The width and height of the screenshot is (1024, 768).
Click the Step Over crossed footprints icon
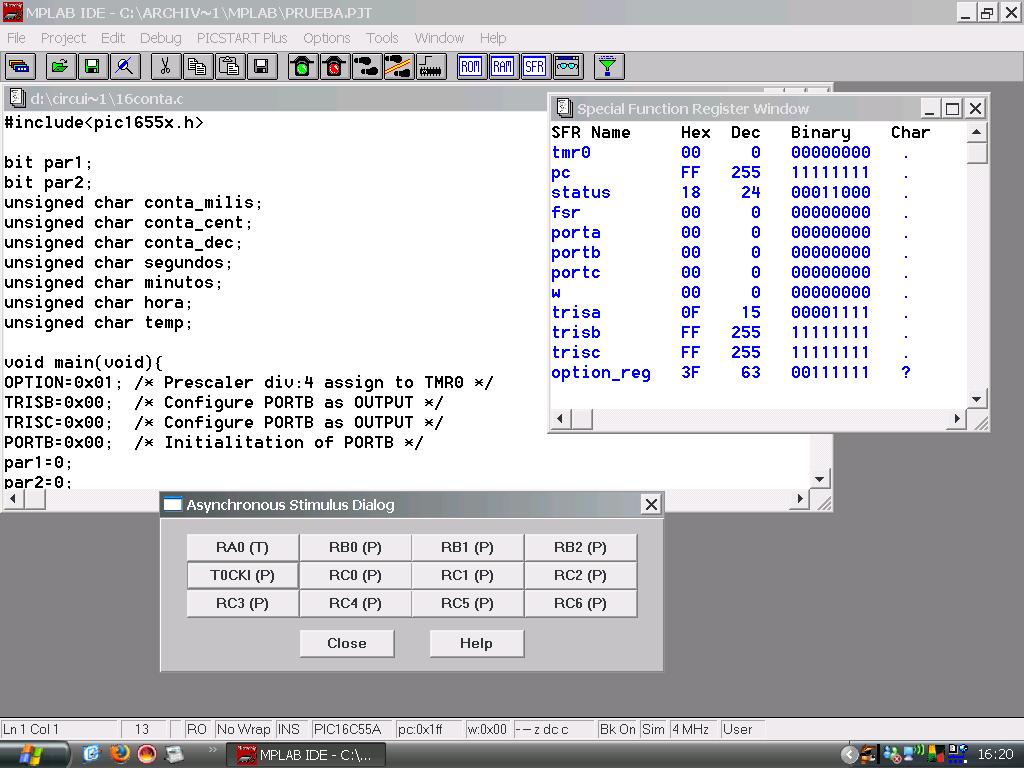(x=398, y=67)
